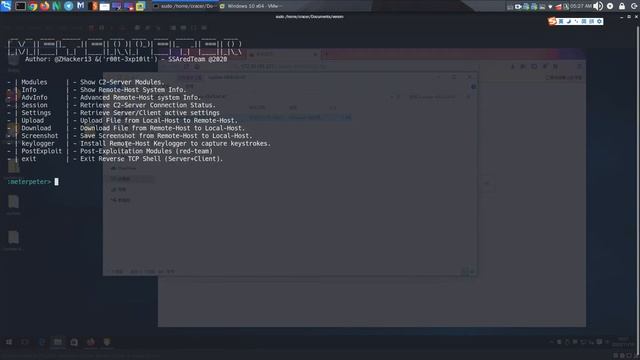
Task: Open the Windows Start button in VM
Action: tap(9, 342)
